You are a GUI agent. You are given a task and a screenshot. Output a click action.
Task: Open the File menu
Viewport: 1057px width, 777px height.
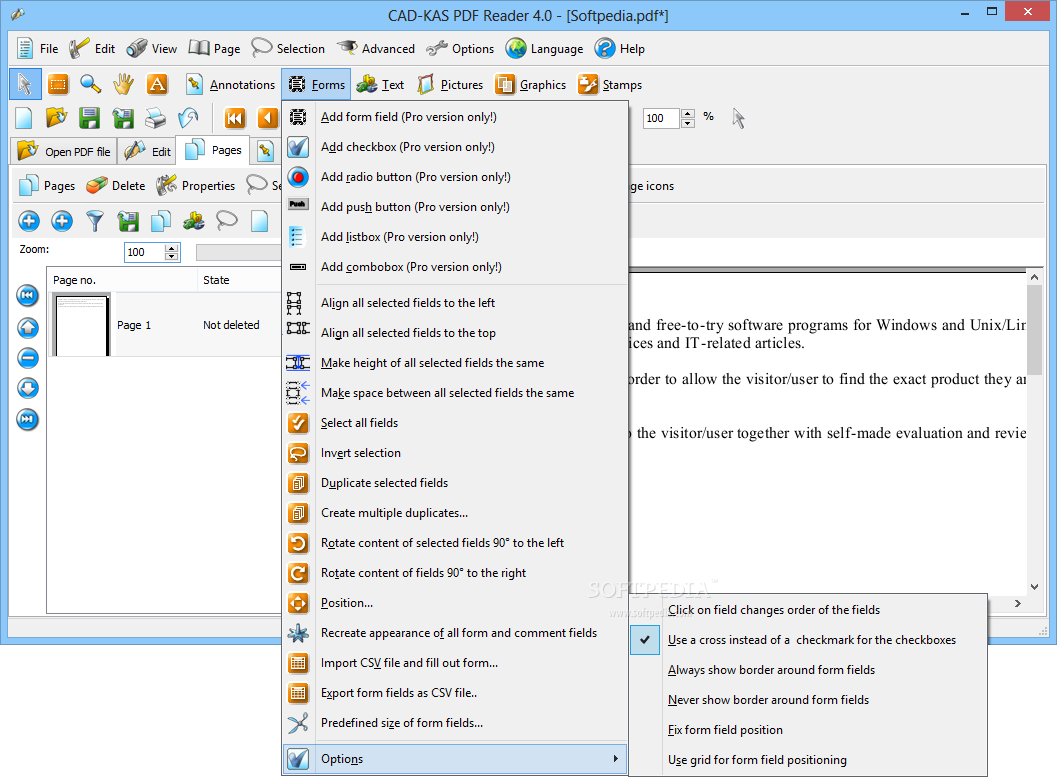(36, 49)
